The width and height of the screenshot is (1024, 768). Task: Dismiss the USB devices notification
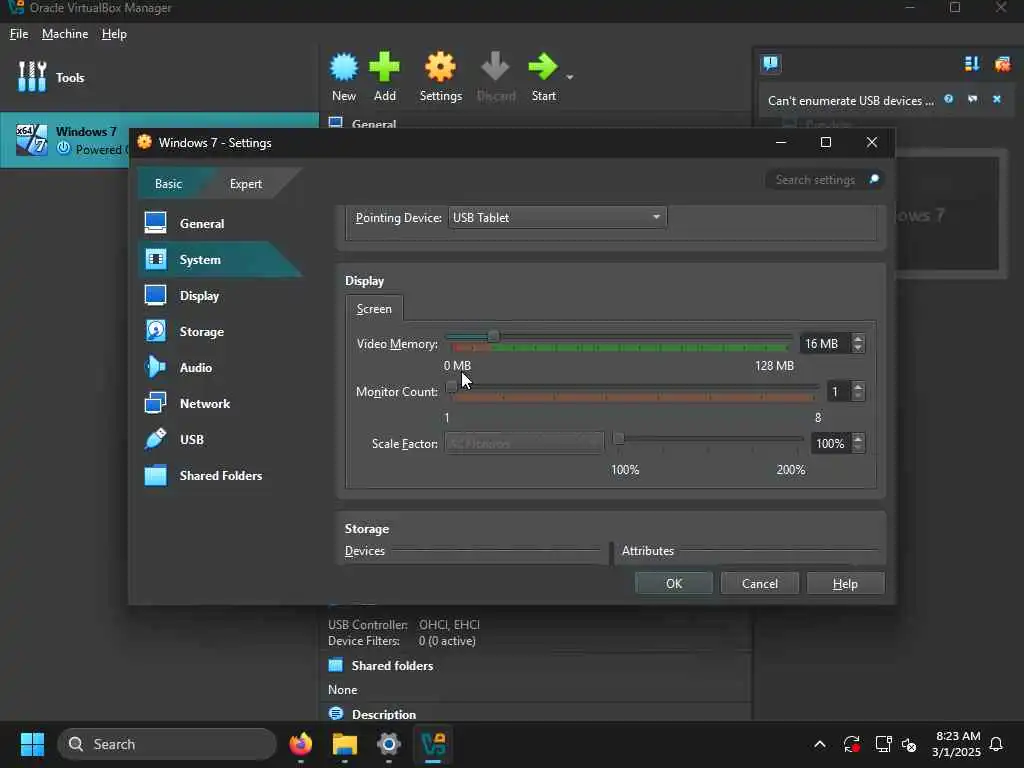[997, 99]
